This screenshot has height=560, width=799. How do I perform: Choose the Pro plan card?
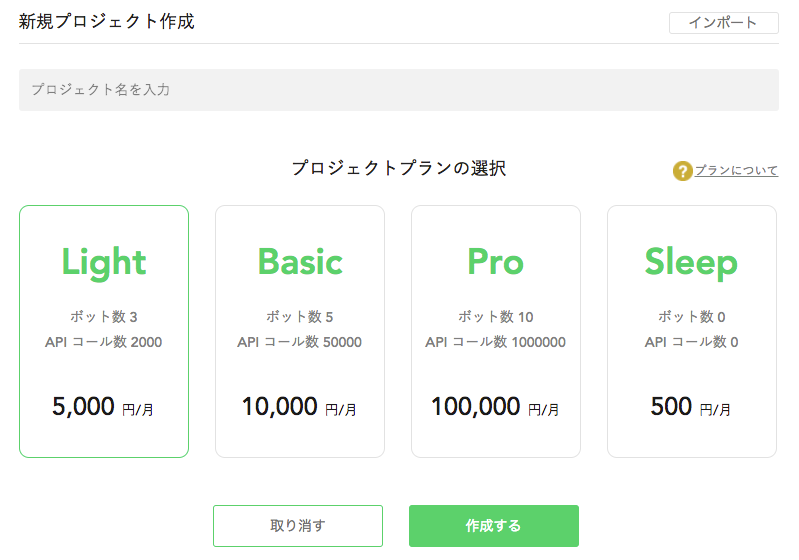[496, 331]
